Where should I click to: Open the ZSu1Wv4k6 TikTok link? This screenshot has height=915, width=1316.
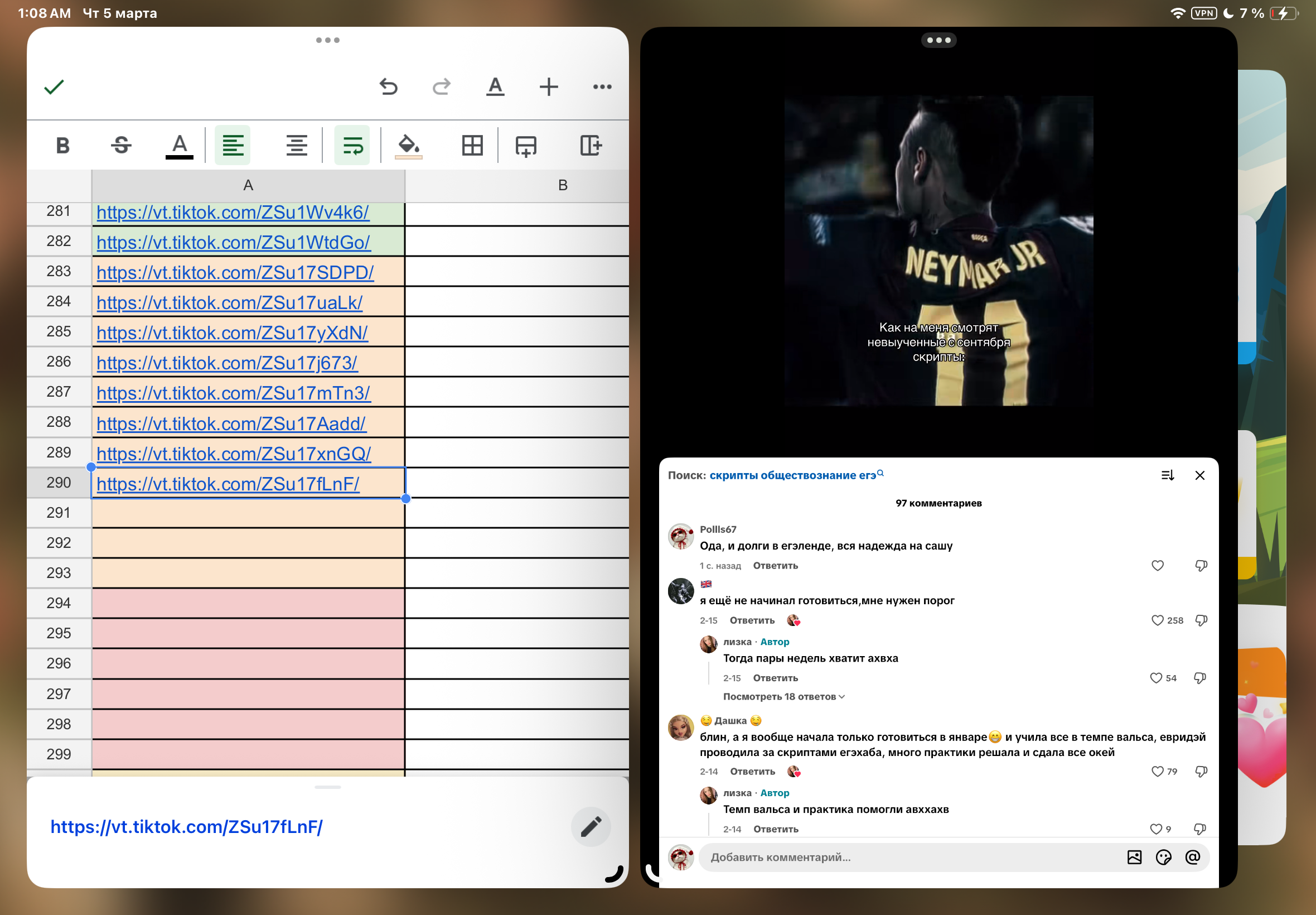(x=233, y=213)
